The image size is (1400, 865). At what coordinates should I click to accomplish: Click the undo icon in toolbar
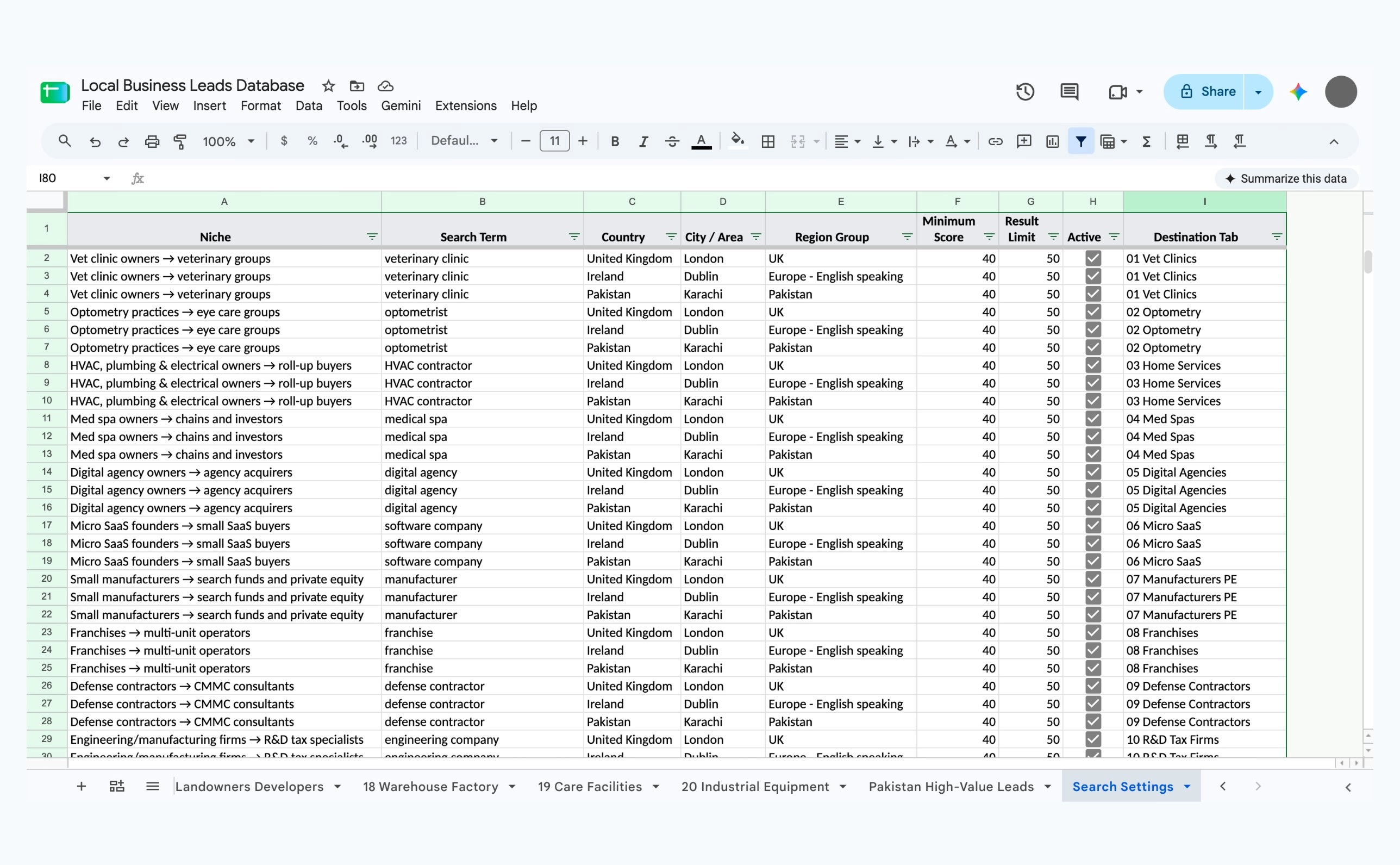[95, 141]
